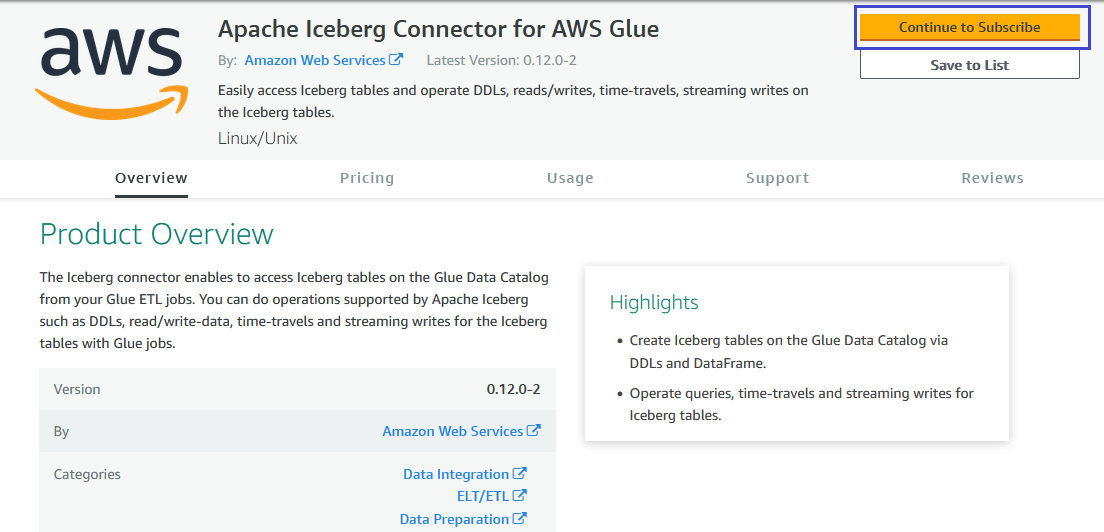Click external-link icon beside header Amazon Web Services

coord(397,60)
